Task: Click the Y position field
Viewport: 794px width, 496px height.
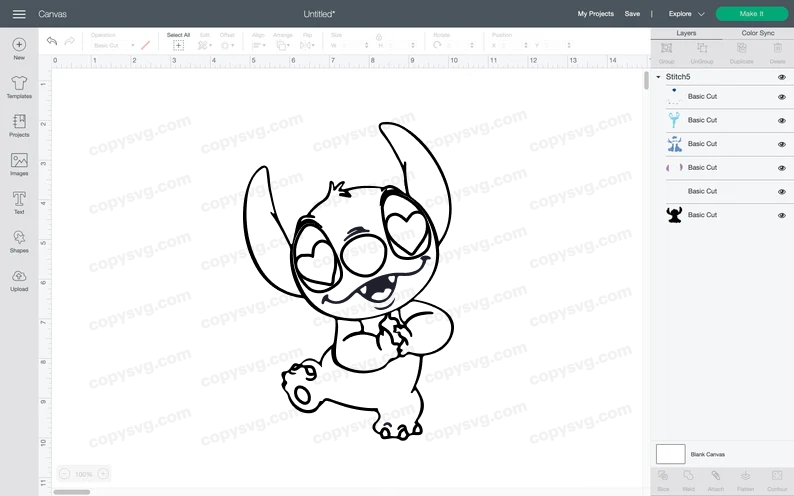Action: click(x=557, y=46)
